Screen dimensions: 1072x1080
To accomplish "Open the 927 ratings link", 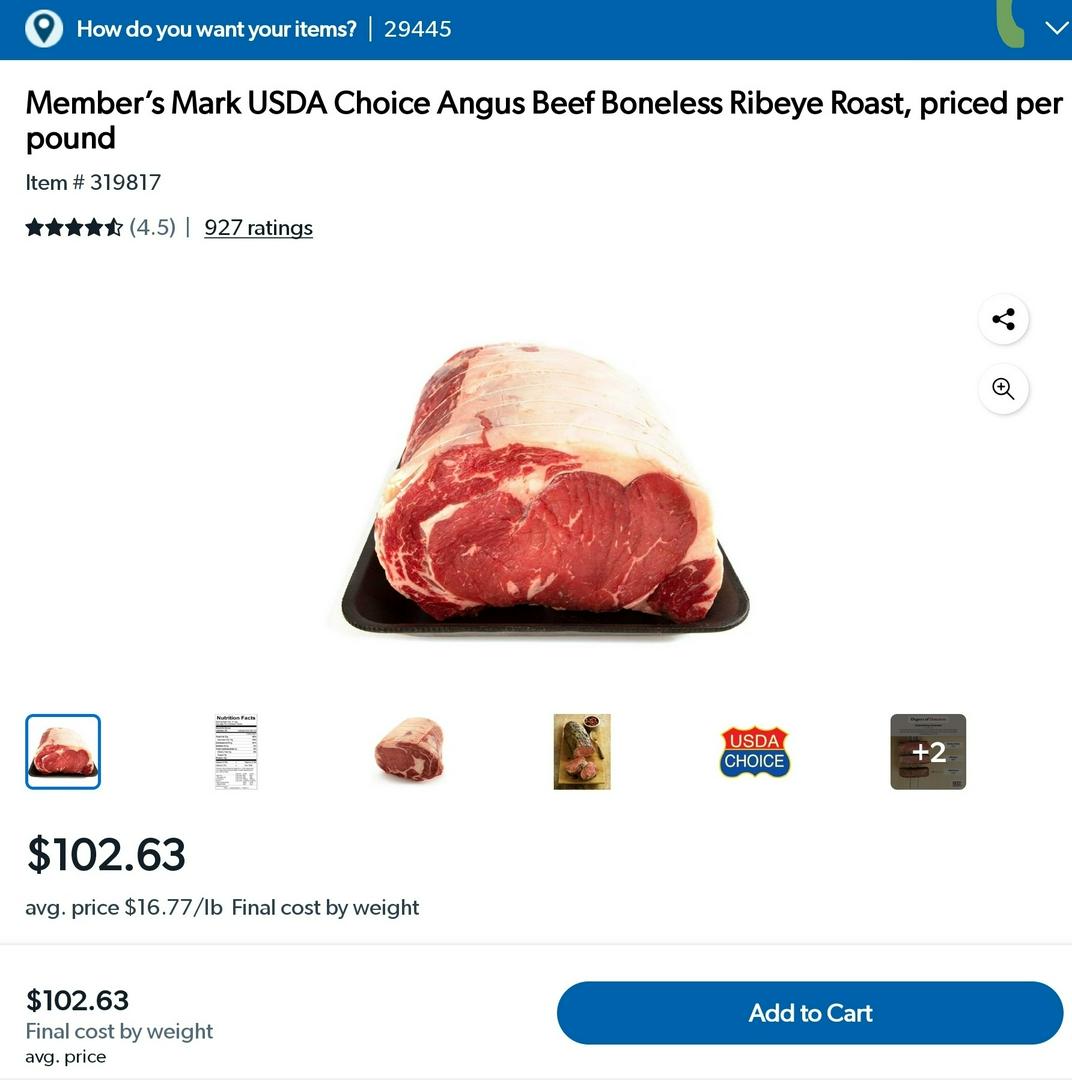I will (x=258, y=228).
